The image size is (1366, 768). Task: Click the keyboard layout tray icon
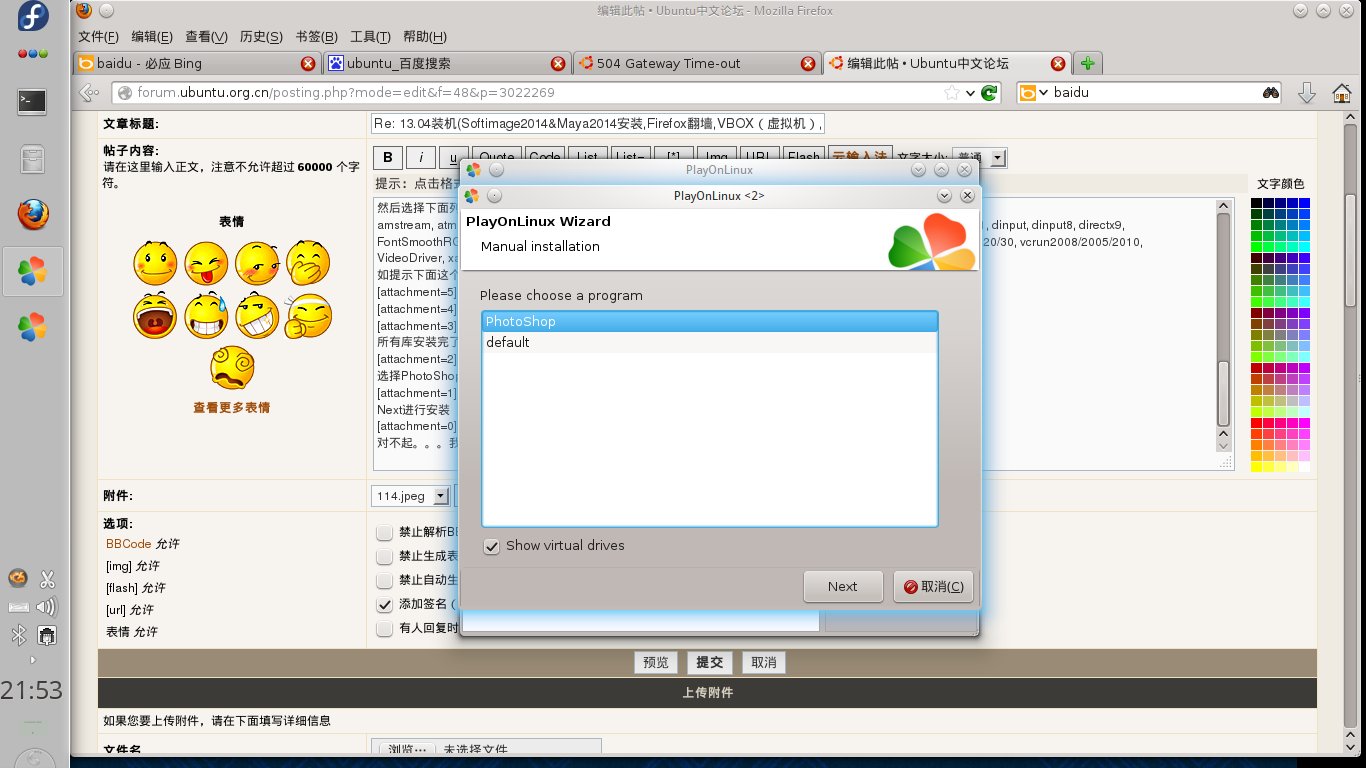[x=19, y=606]
